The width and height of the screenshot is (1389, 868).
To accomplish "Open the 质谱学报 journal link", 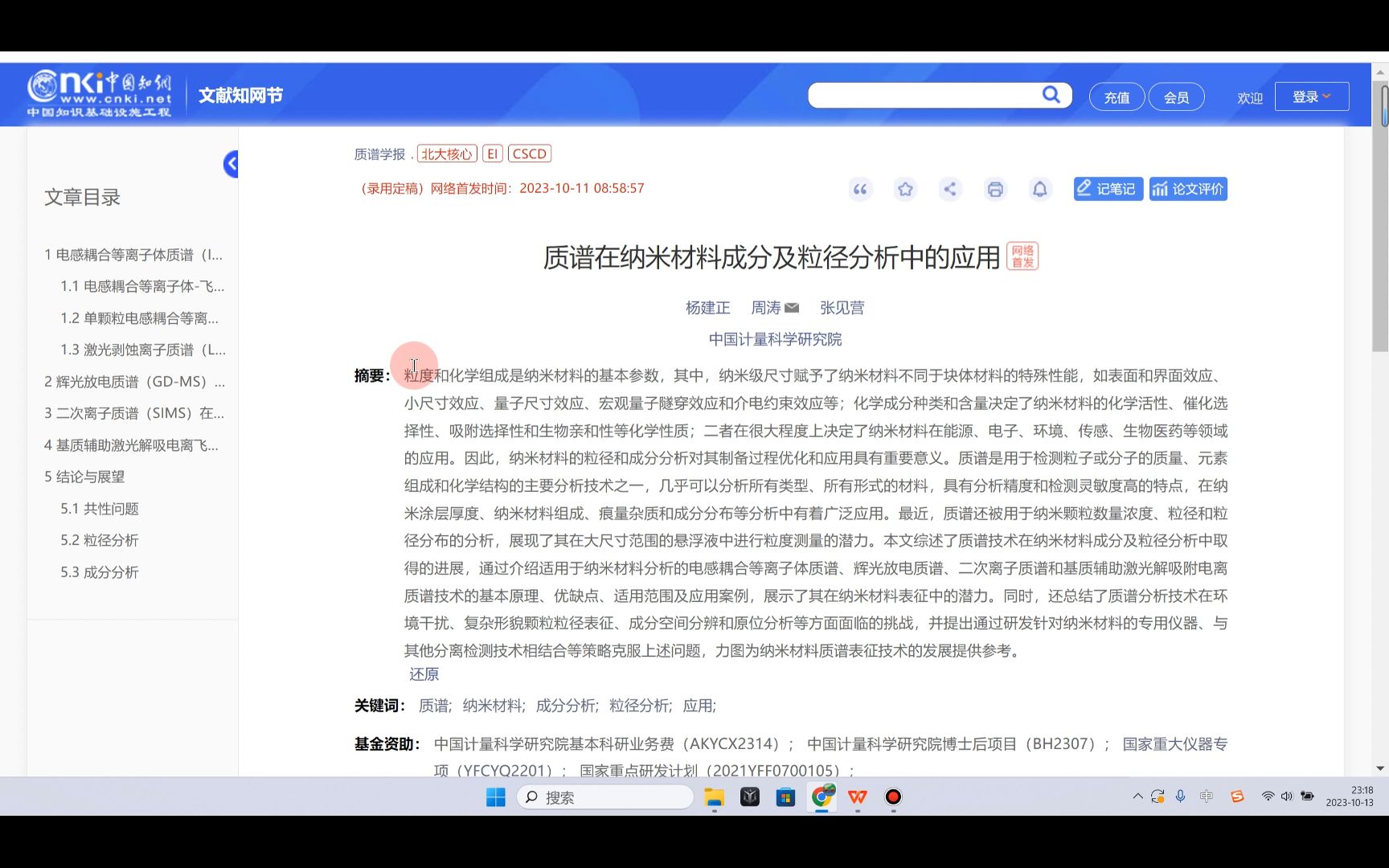I will click(379, 154).
